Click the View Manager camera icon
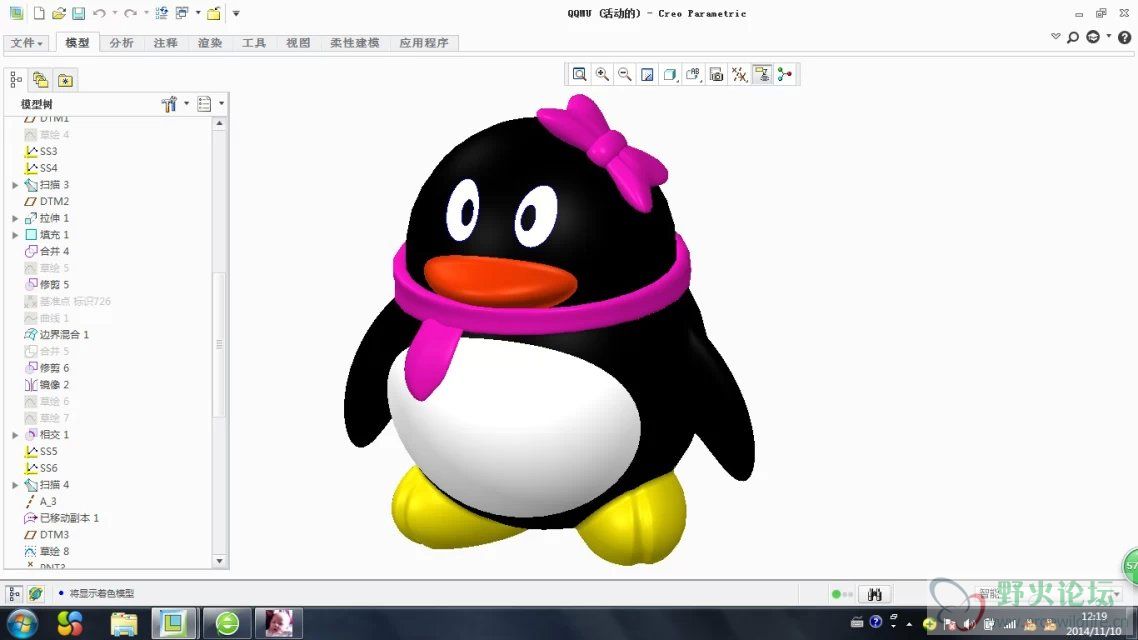The image size is (1138, 640). (x=716, y=74)
